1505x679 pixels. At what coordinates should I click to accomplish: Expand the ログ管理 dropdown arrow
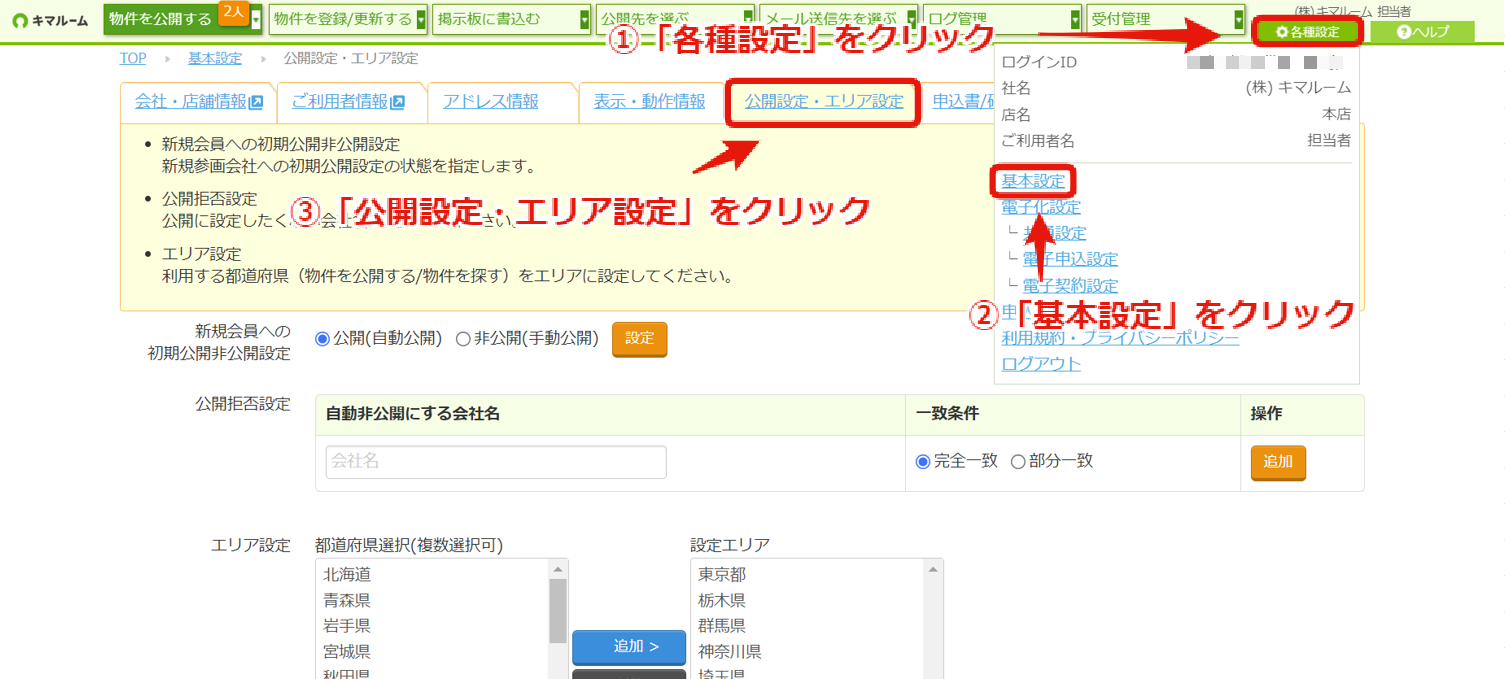pos(1076,19)
